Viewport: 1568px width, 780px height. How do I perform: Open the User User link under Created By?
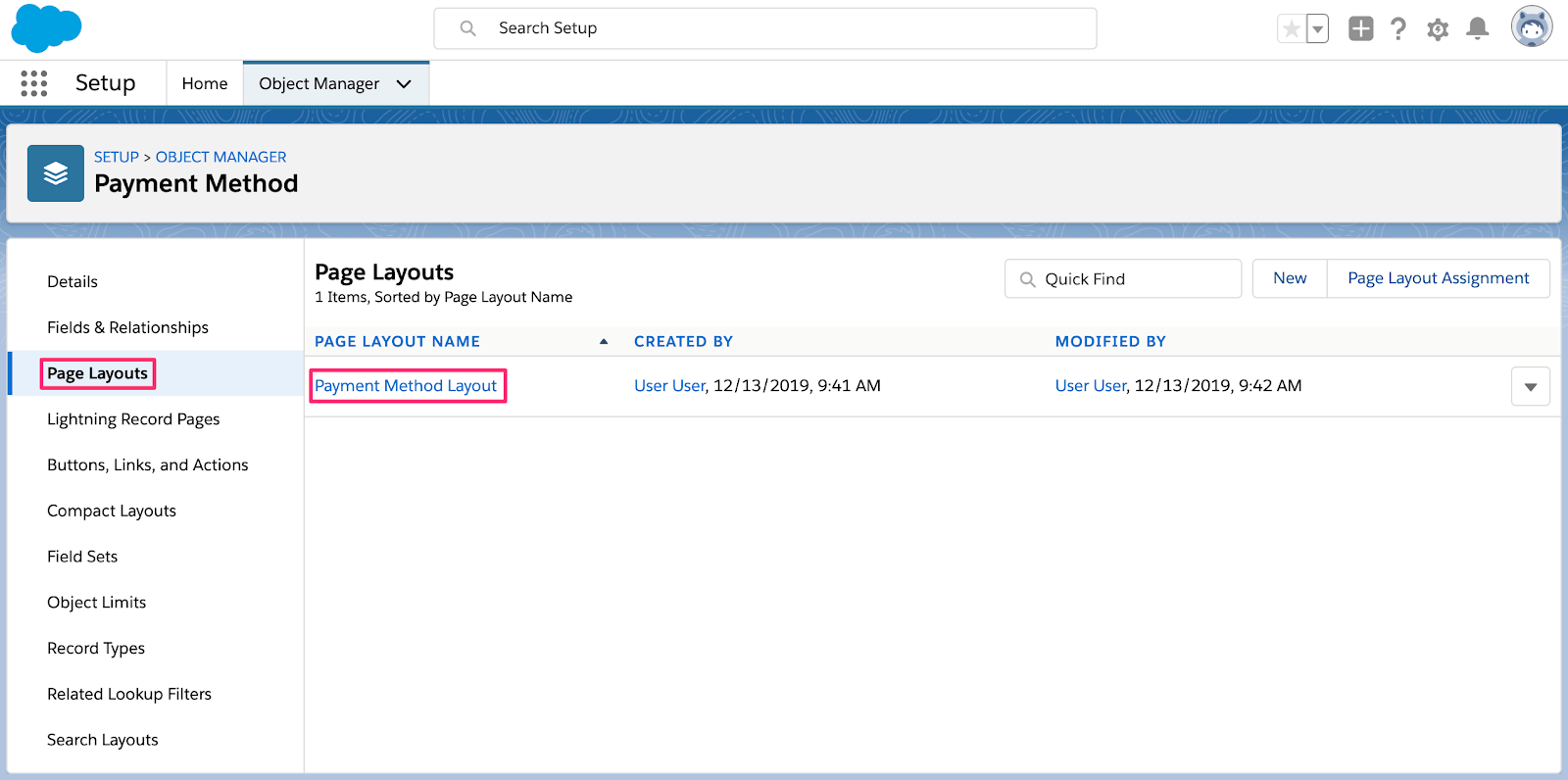(669, 386)
